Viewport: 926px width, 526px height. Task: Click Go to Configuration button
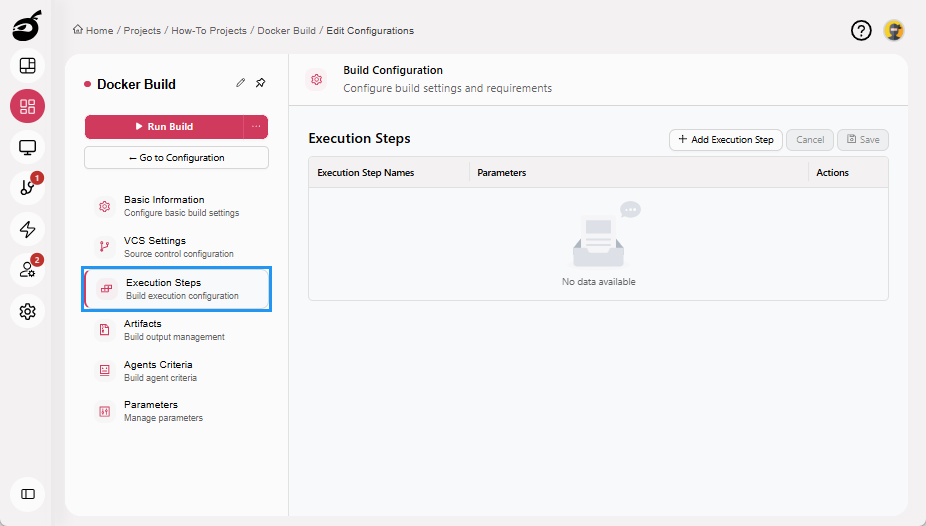(x=177, y=158)
